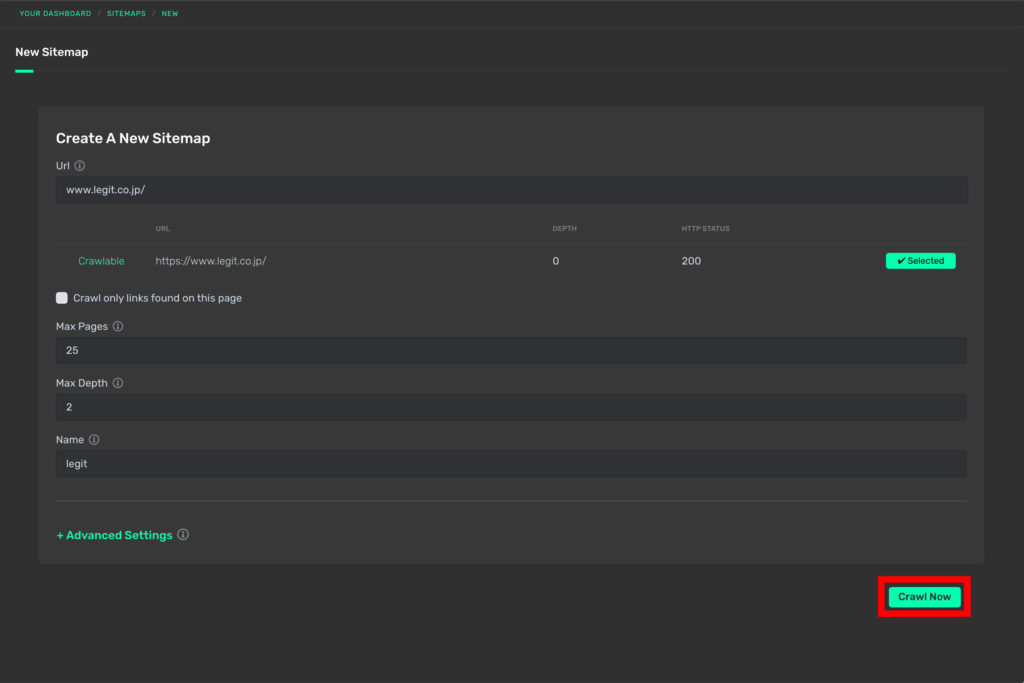Click the info icon next to Max Depth
1024x683 pixels.
(118, 383)
